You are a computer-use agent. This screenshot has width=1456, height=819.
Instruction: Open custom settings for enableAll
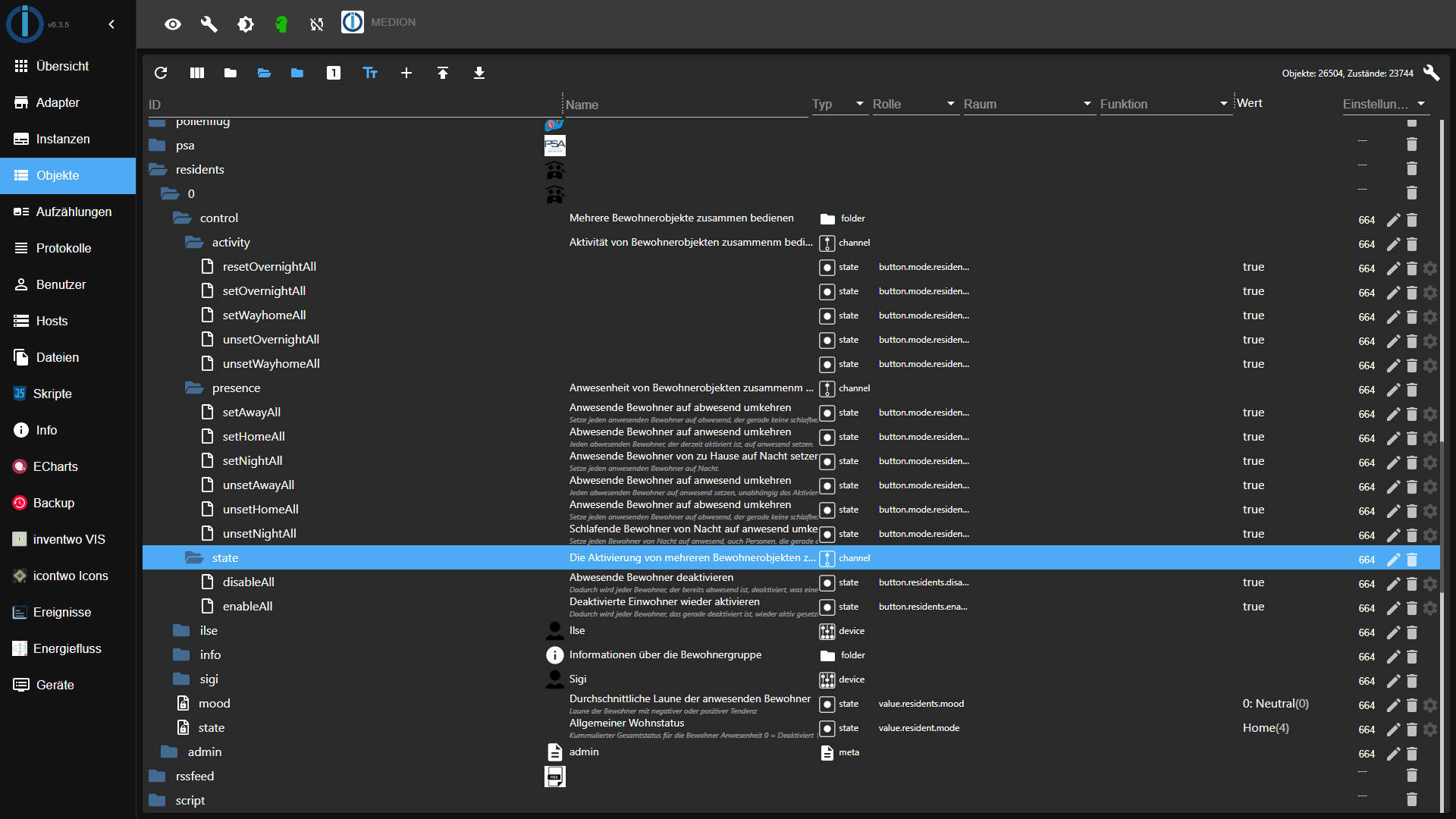1430,608
